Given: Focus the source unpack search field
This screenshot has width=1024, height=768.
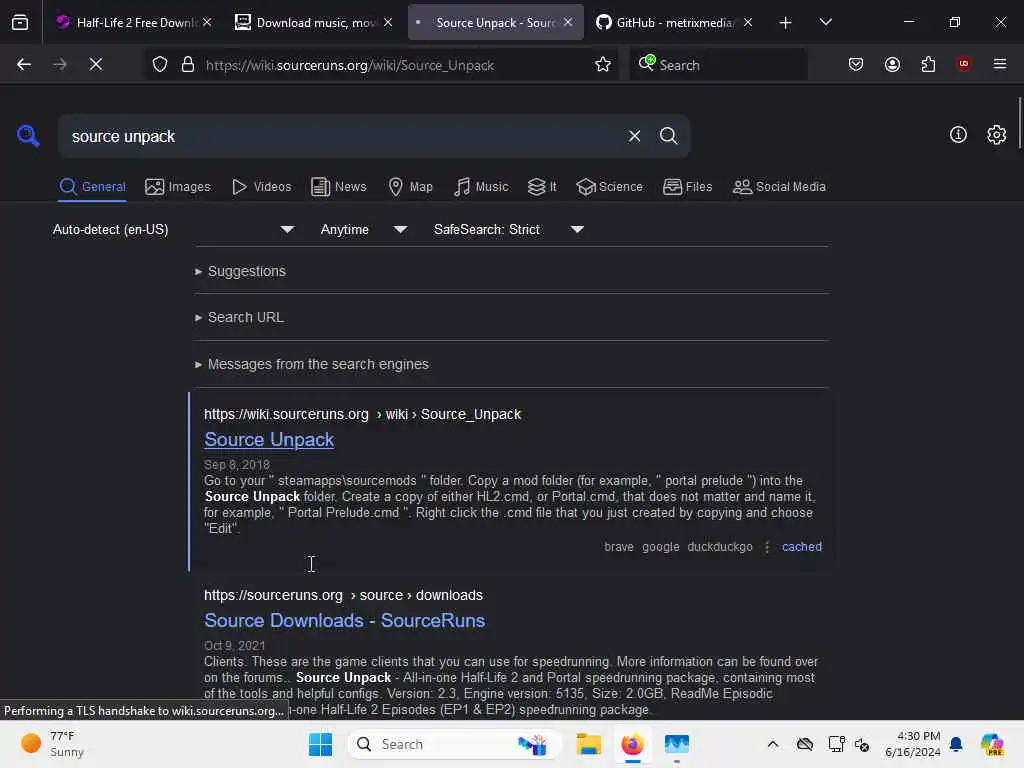Looking at the screenshot, I should click(x=343, y=136).
